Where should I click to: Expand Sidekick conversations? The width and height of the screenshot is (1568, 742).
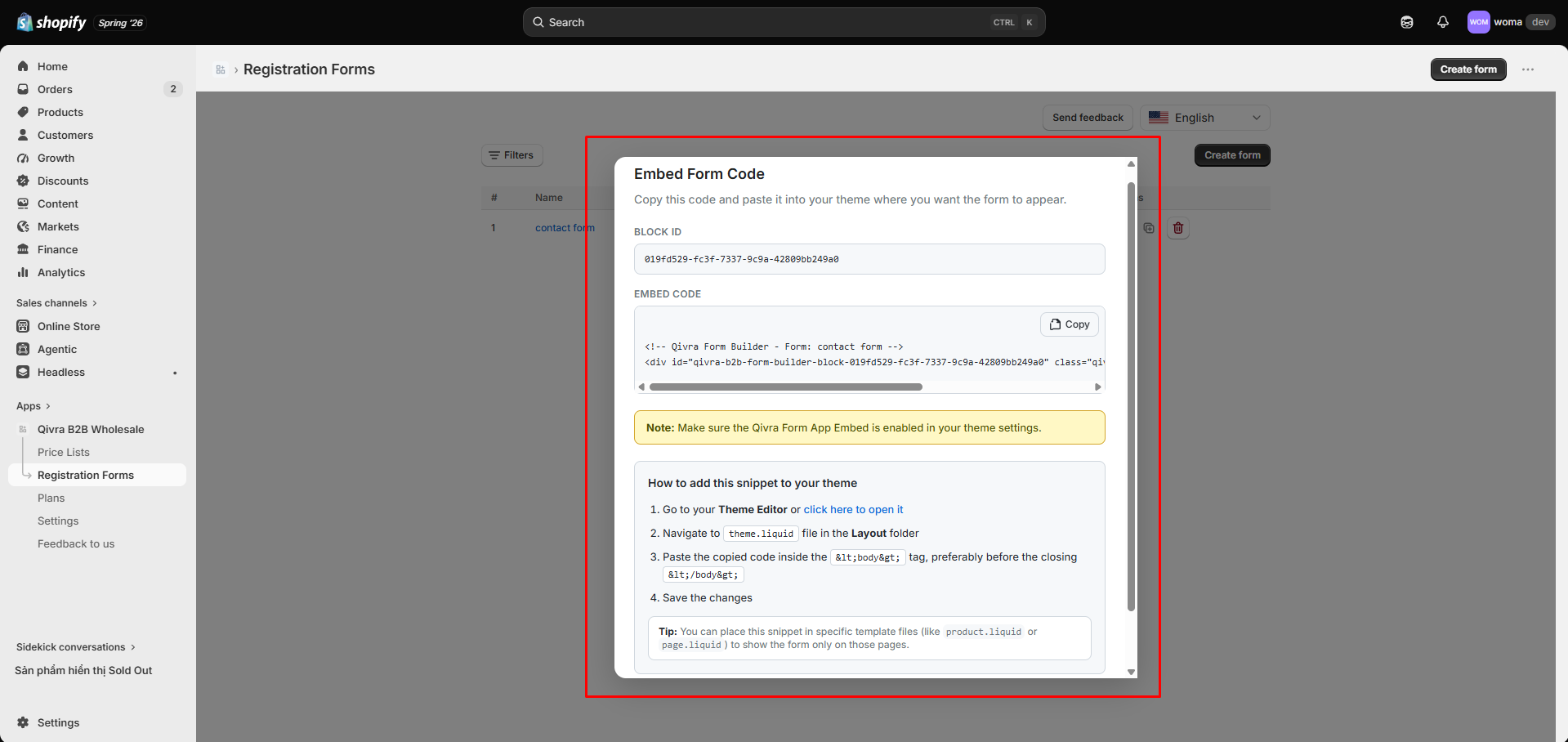pyautogui.click(x=76, y=647)
